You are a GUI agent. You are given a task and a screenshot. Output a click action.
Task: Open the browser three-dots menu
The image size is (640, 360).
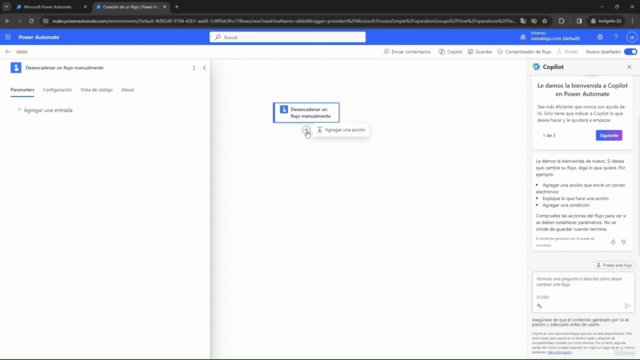[x=632, y=21]
